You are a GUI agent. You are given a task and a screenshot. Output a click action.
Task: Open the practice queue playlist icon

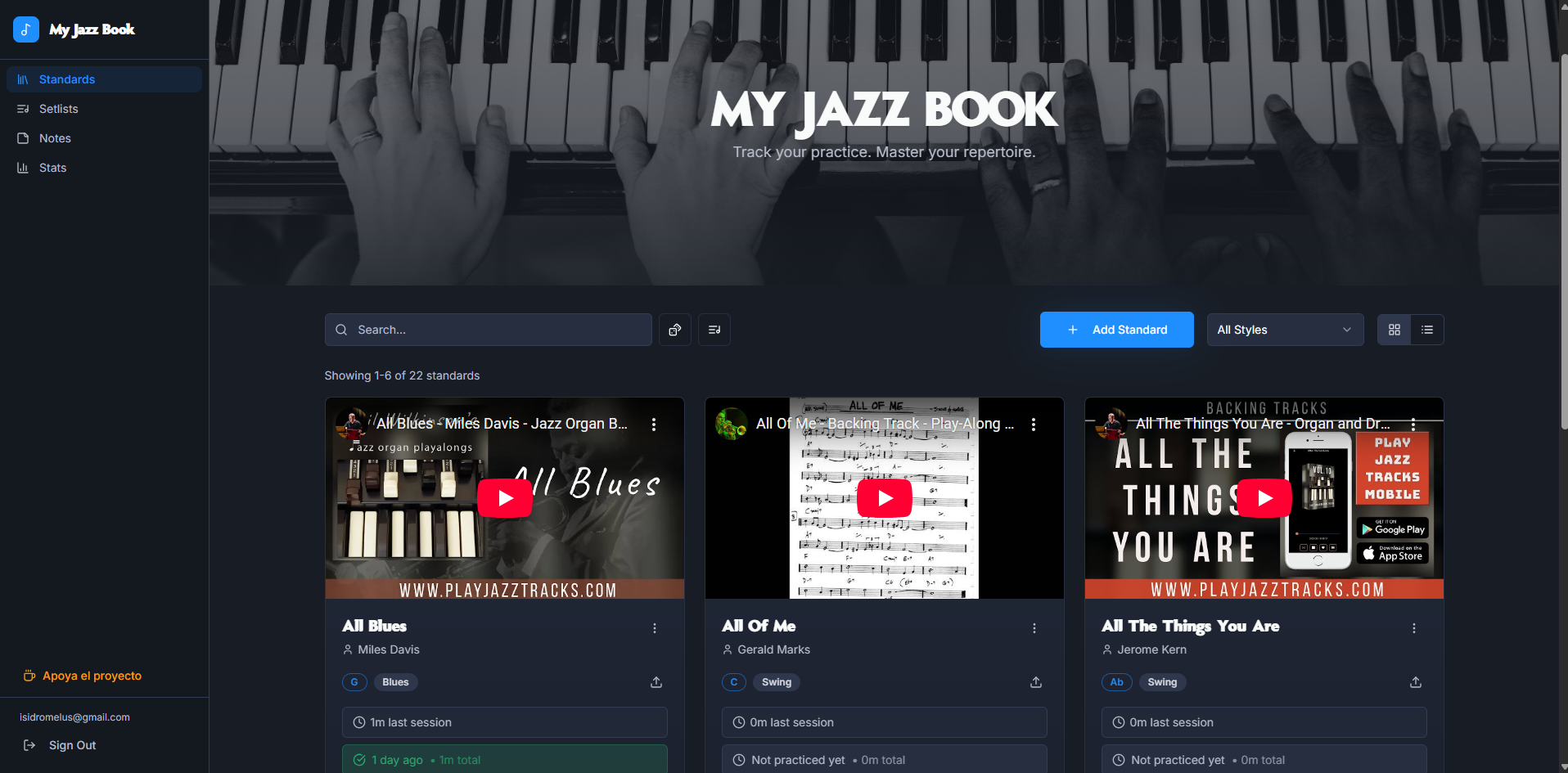pos(713,330)
